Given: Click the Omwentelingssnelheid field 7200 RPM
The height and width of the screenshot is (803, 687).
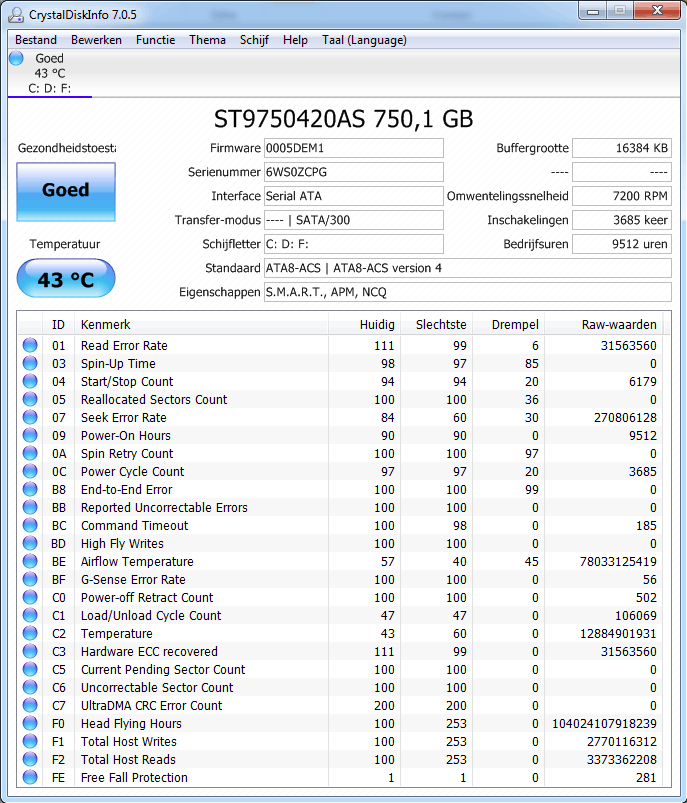Looking at the screenshot, I should [622, 196].
